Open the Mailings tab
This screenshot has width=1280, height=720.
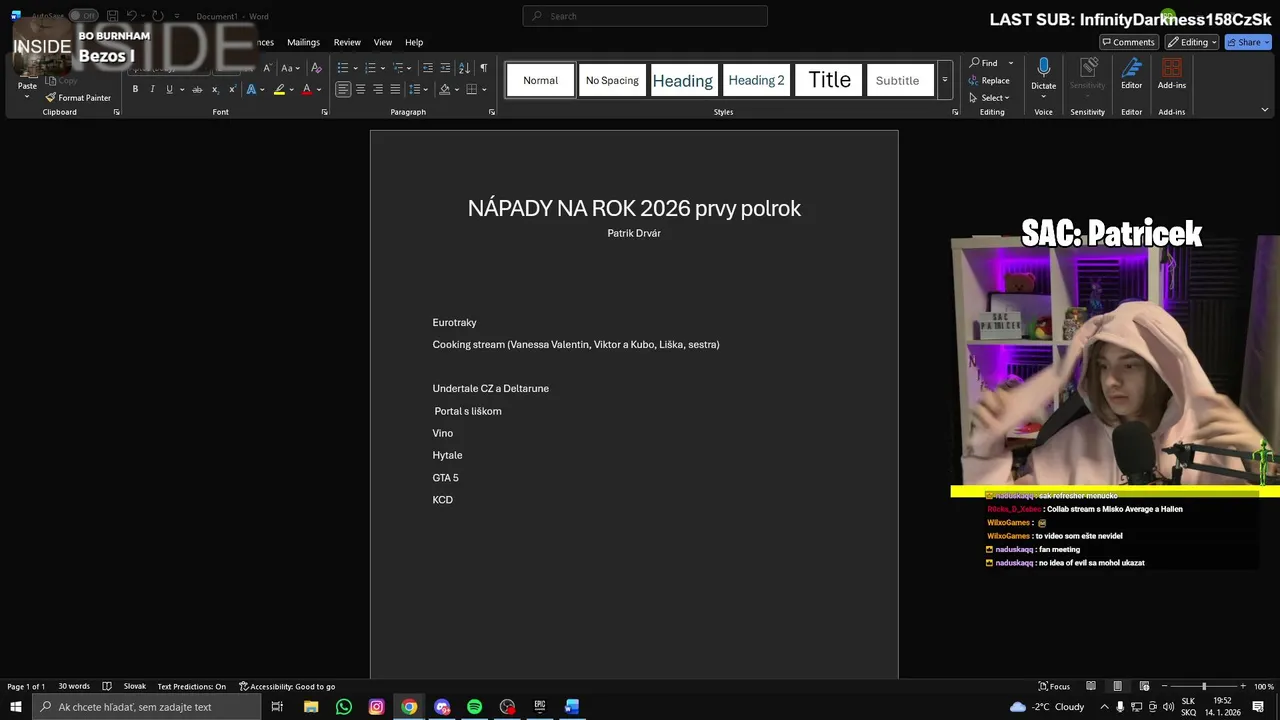[304, 42]
